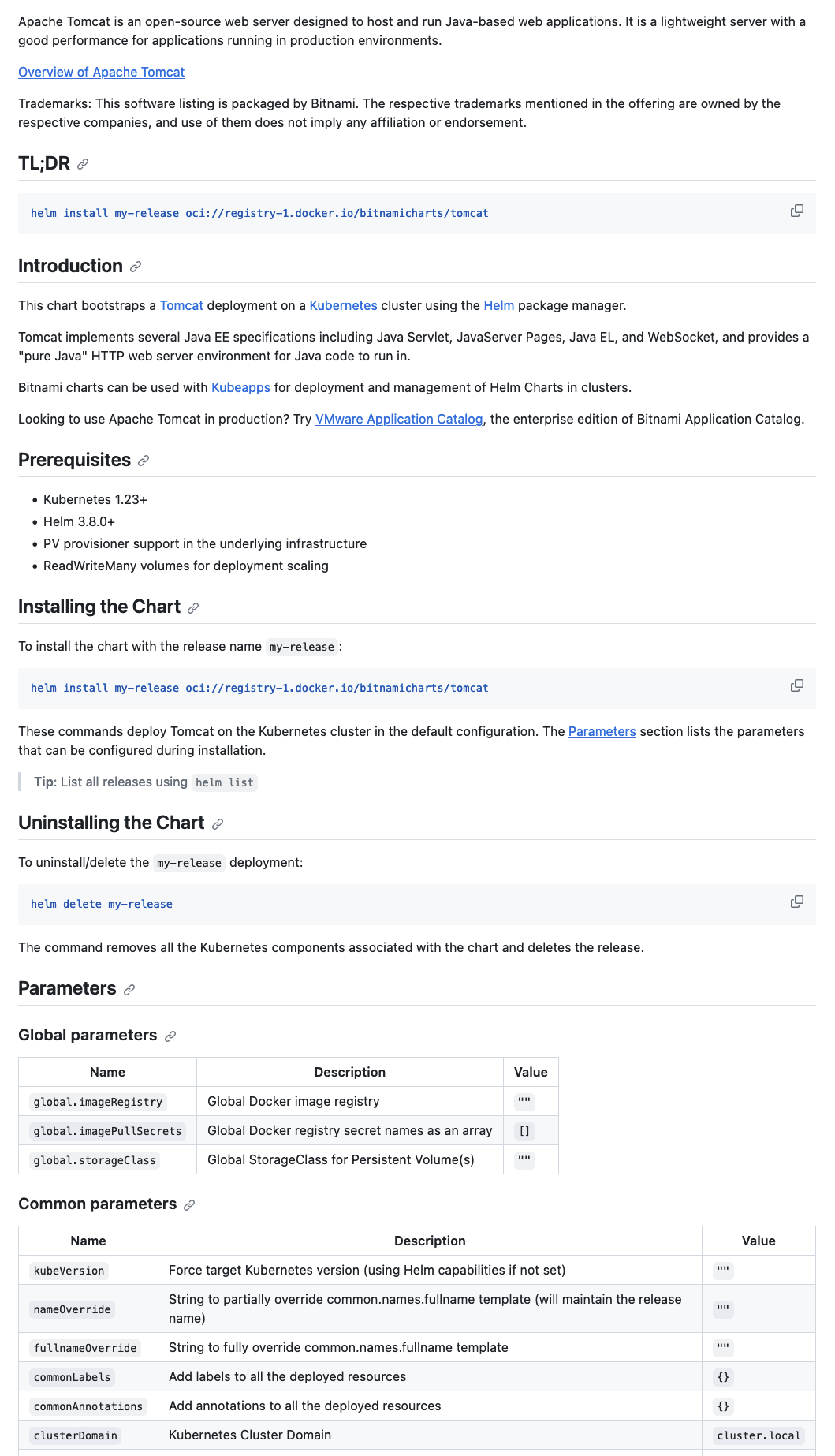This screenshot has height=1456, width=835.
Task: Click the anchor icon next to Prerequisites heading
Action: (x=143, y=460)
